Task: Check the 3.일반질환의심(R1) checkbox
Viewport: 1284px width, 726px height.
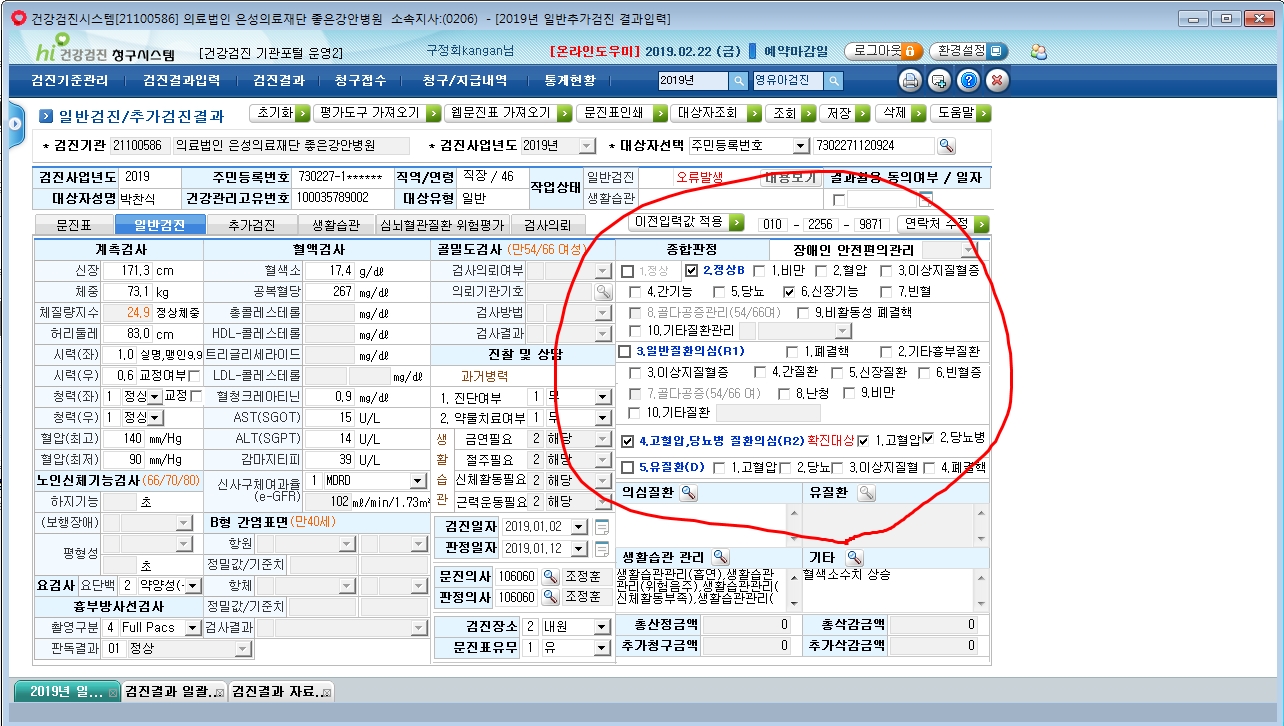Action: point(625,352)
